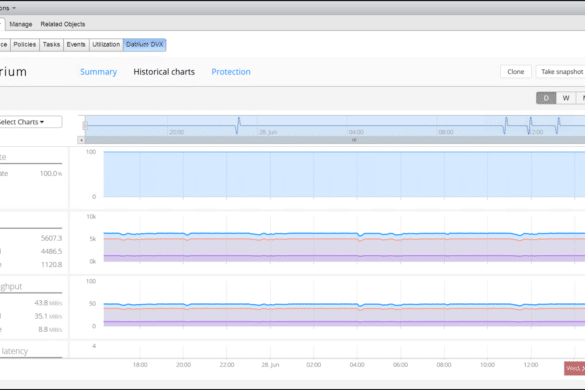Image resolution: width=585 pixels, height=390 pixels.
Task: Click the 4486.5 value in the legend
Action: tap(51, 251)
